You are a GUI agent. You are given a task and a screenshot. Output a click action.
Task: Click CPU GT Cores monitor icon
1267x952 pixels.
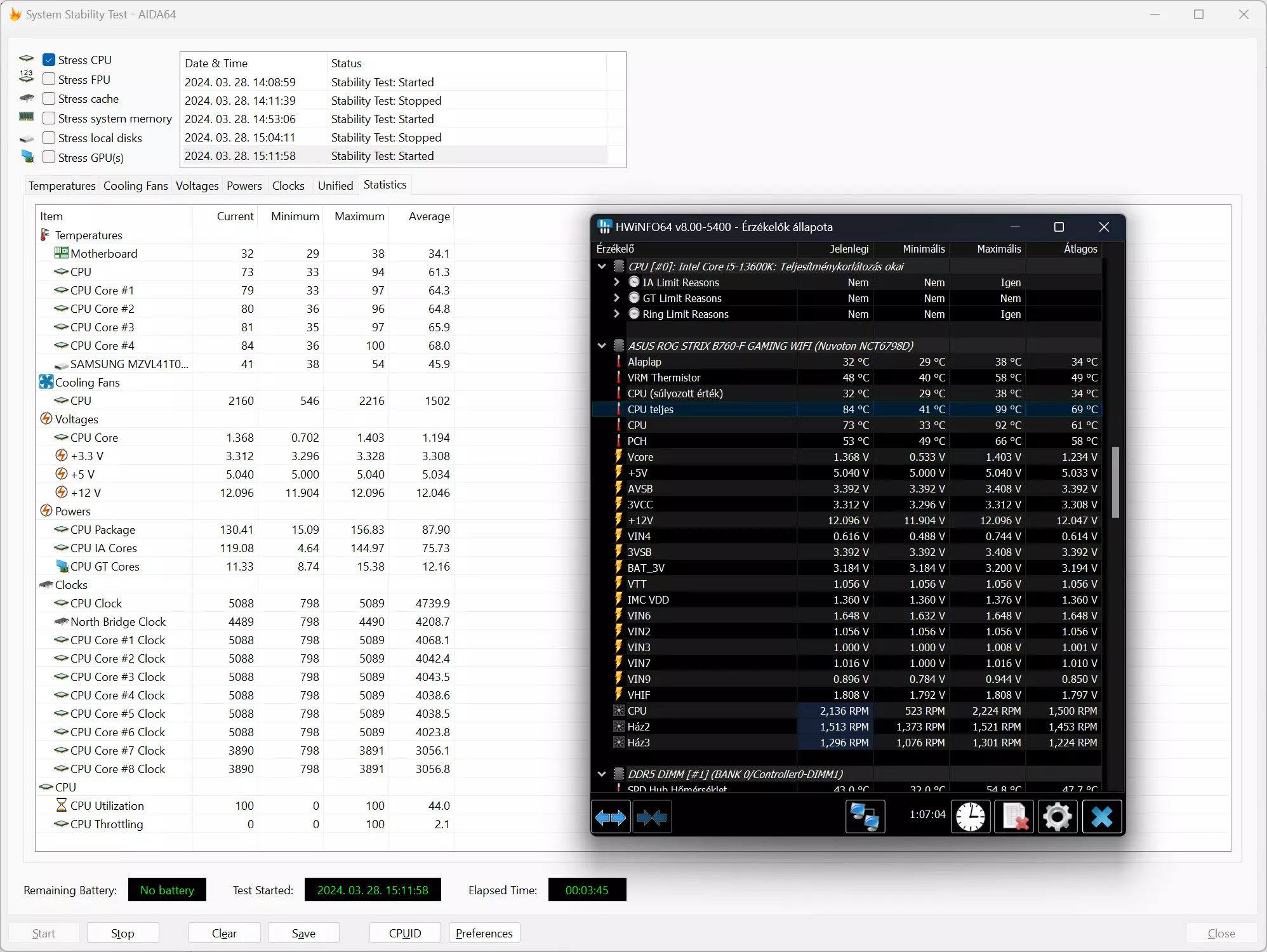62,566
